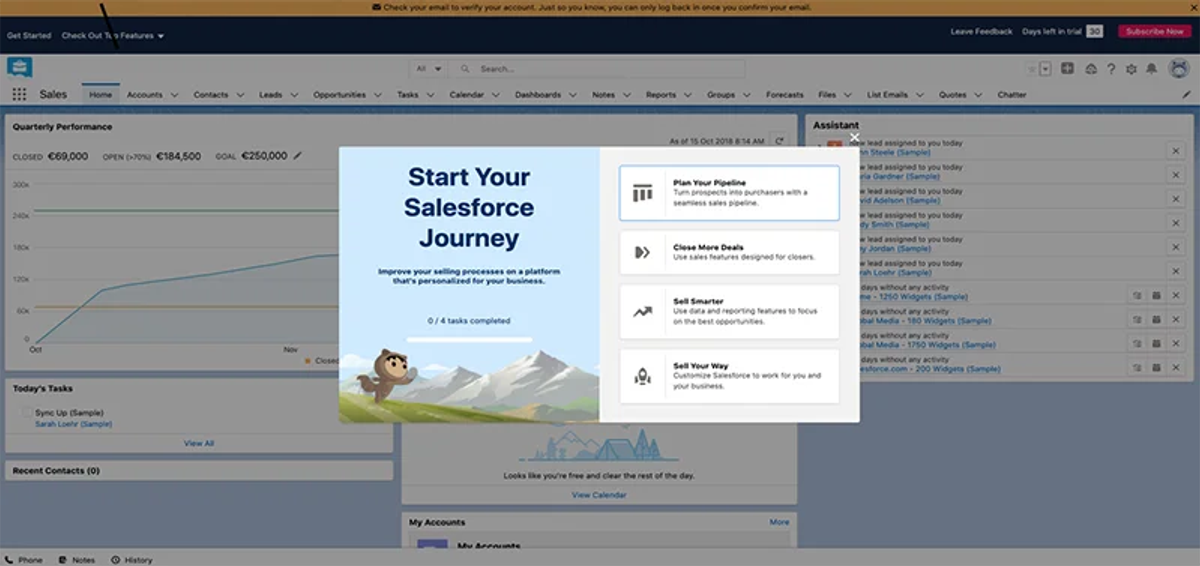The height and width of the screenshot is (566, 1200).
Task: Create a task for 1250 Widgets opportunity
Action: point(1137,295)
